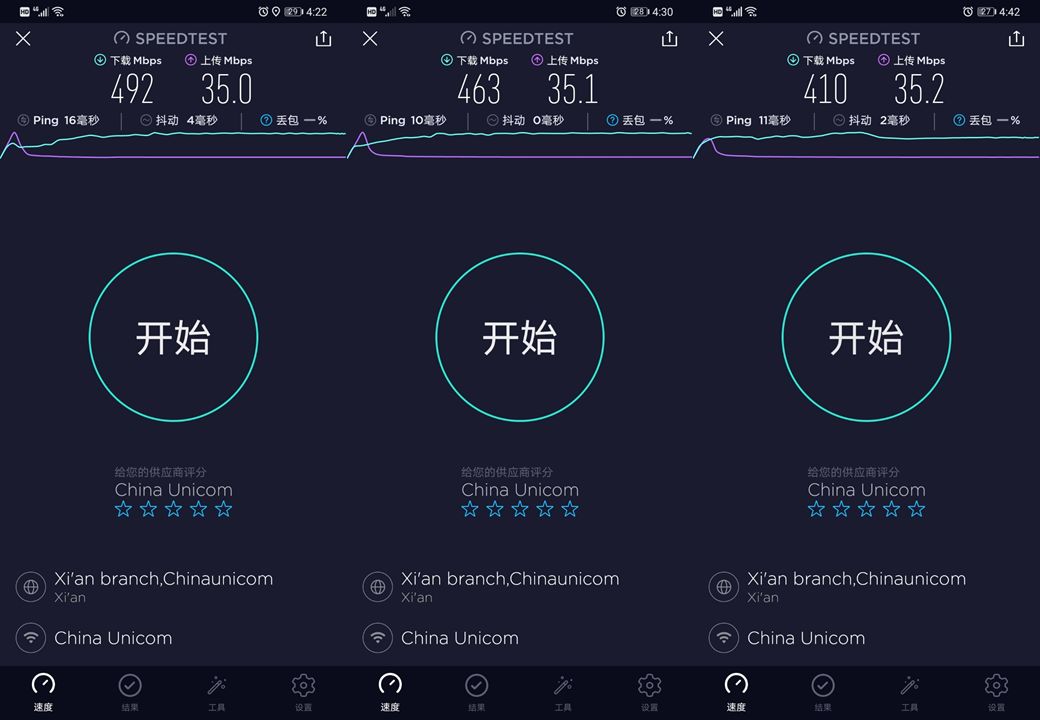Rate China Unicom five stars in the left panel

coord(224,509)
